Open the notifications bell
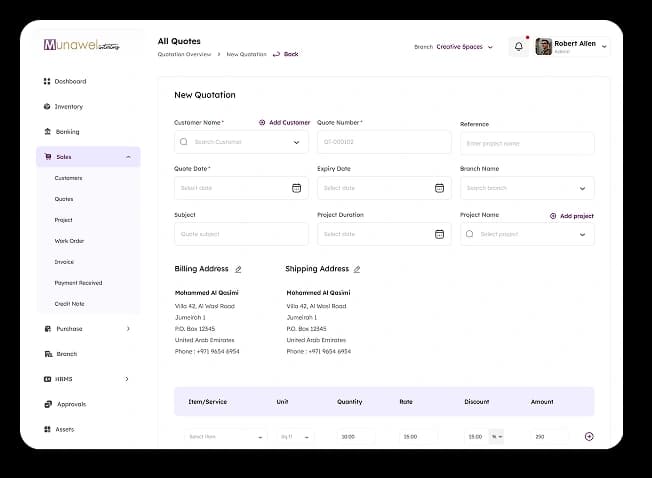Screen dimensions: 652x478 tap(519, 46)
